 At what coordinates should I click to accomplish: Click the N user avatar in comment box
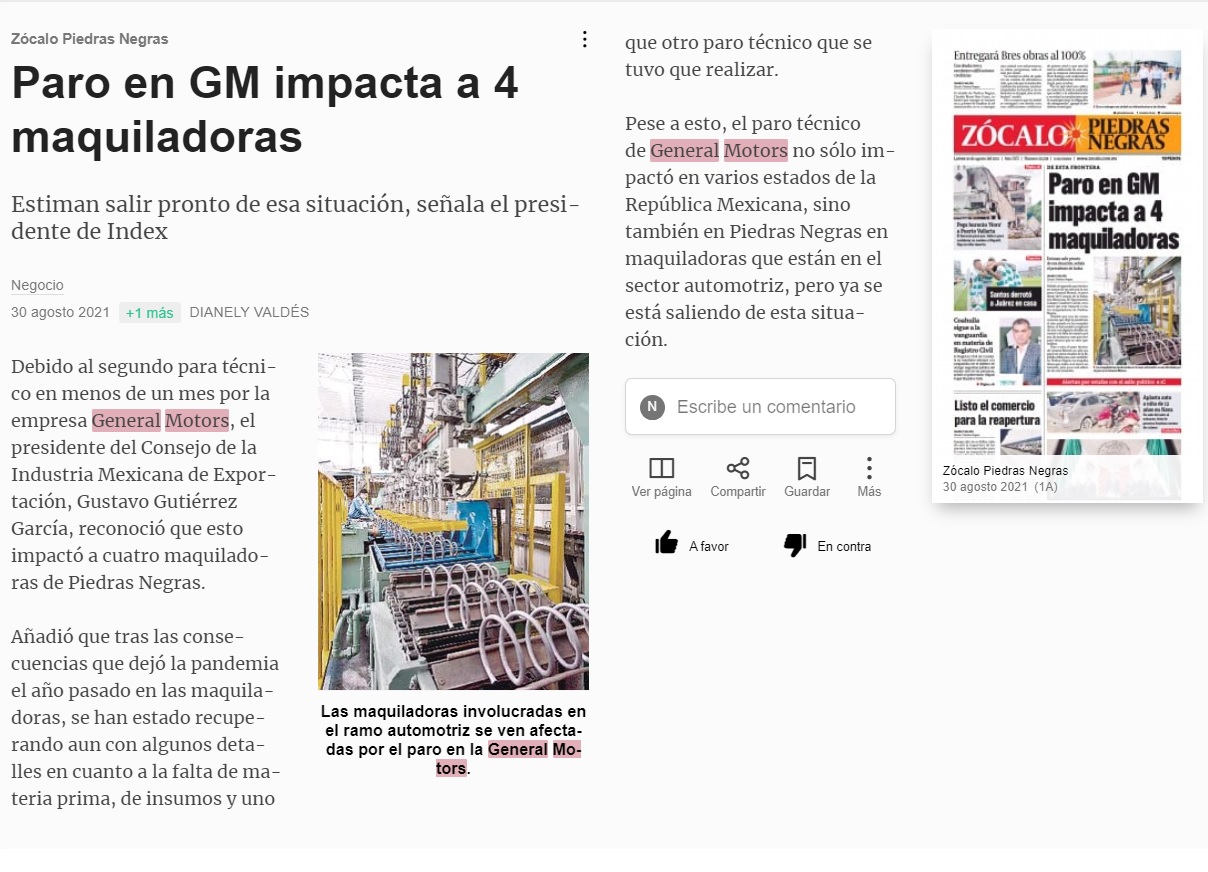pos(652,407)
